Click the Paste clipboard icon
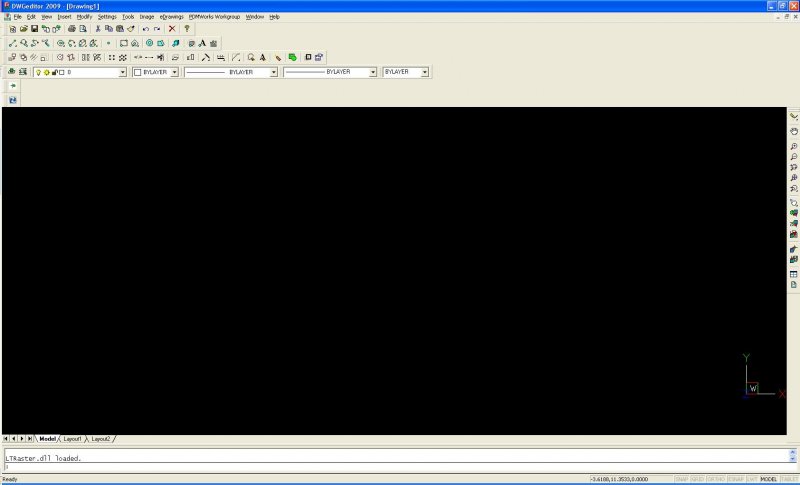Image resolution: width=800 pixels, height=485 pixels. pyautogui.click(x=120, y=29)
